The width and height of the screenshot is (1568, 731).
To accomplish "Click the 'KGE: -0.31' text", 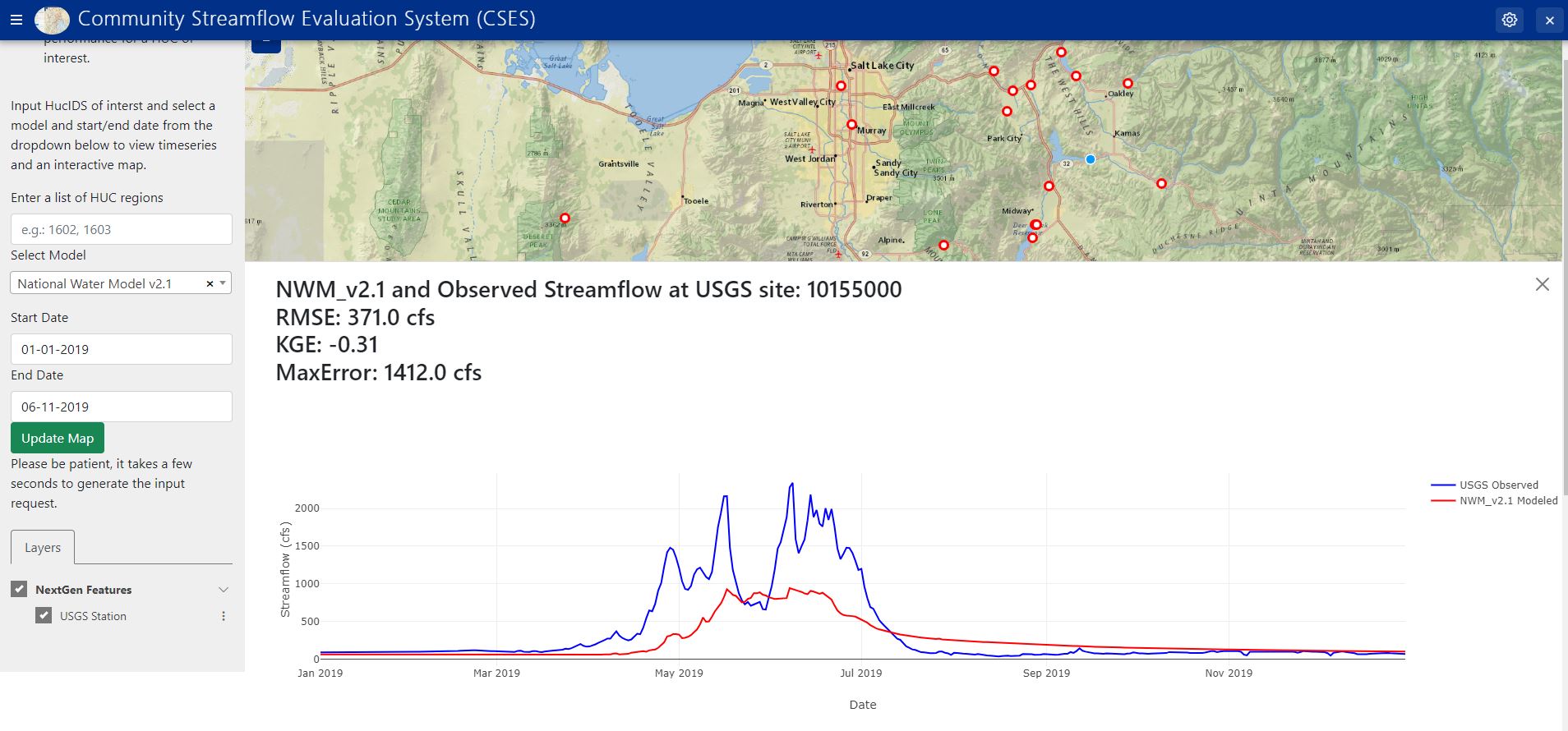I will [x=327, y=345].
